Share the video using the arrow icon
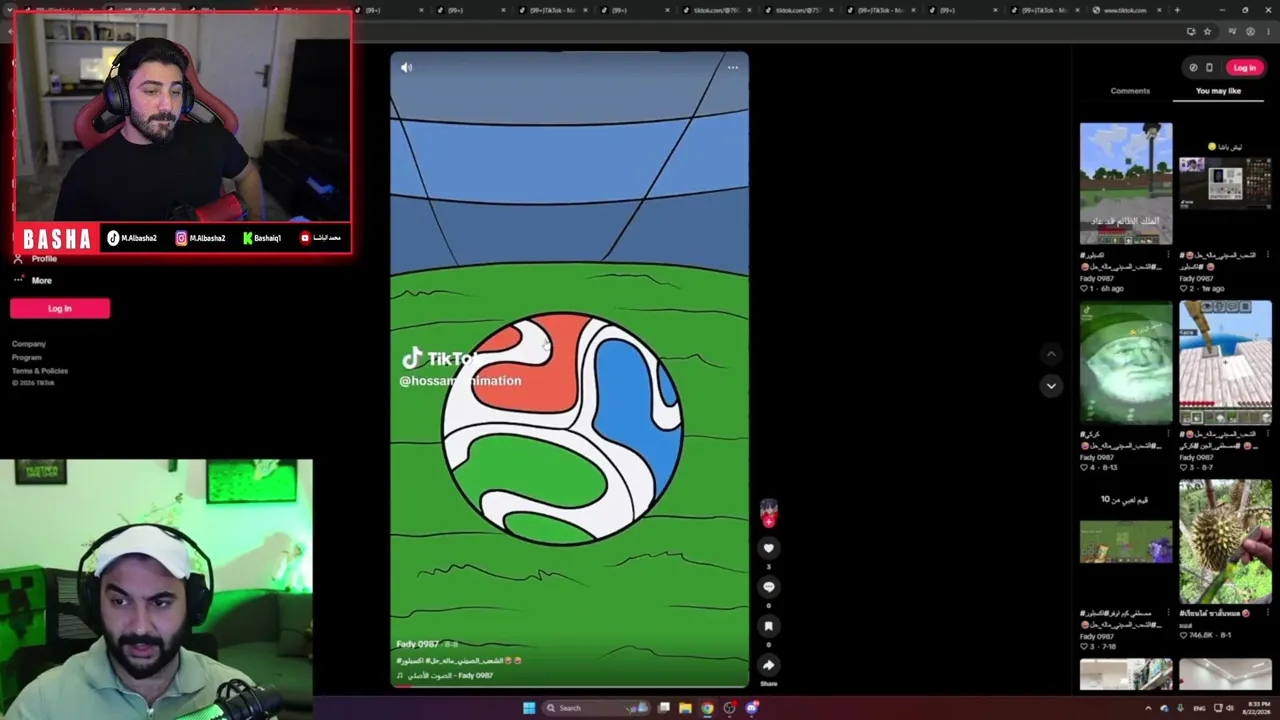1280x720 pixels. (768, 665)
